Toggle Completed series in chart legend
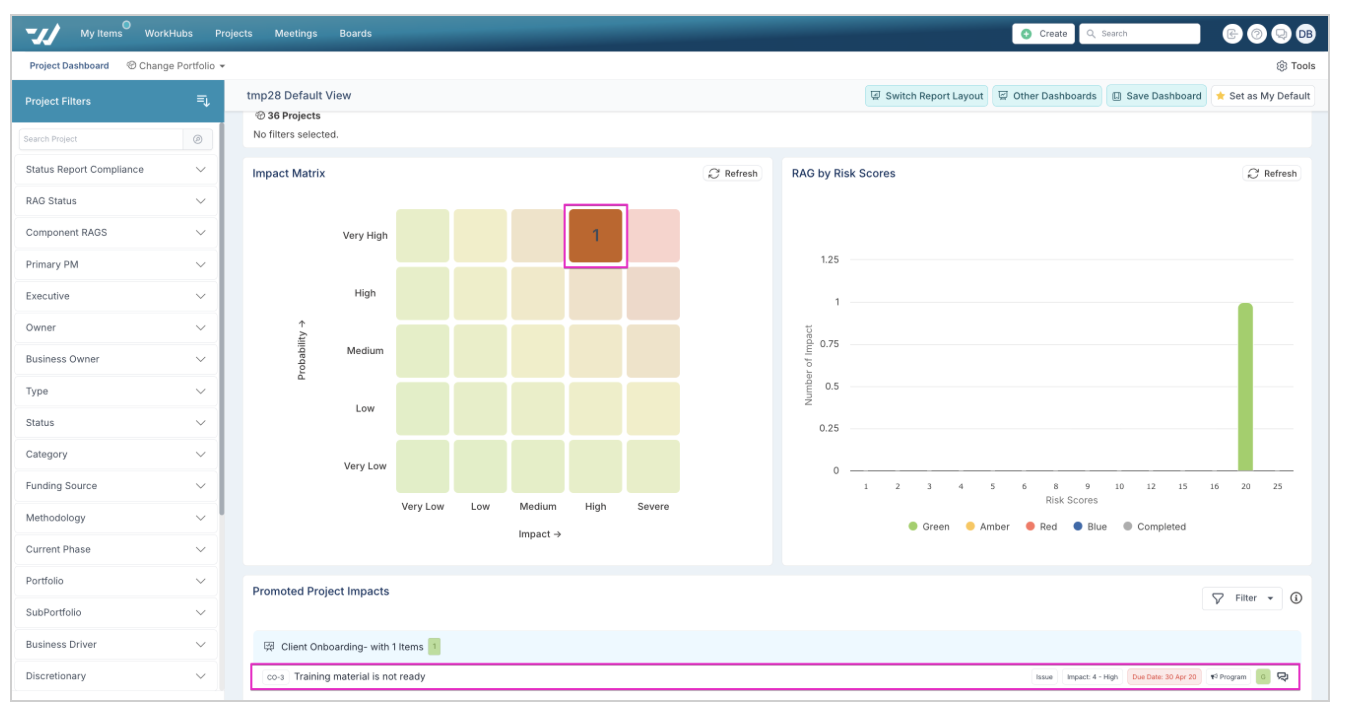The image size is (1350, 712). point(1154,527)
